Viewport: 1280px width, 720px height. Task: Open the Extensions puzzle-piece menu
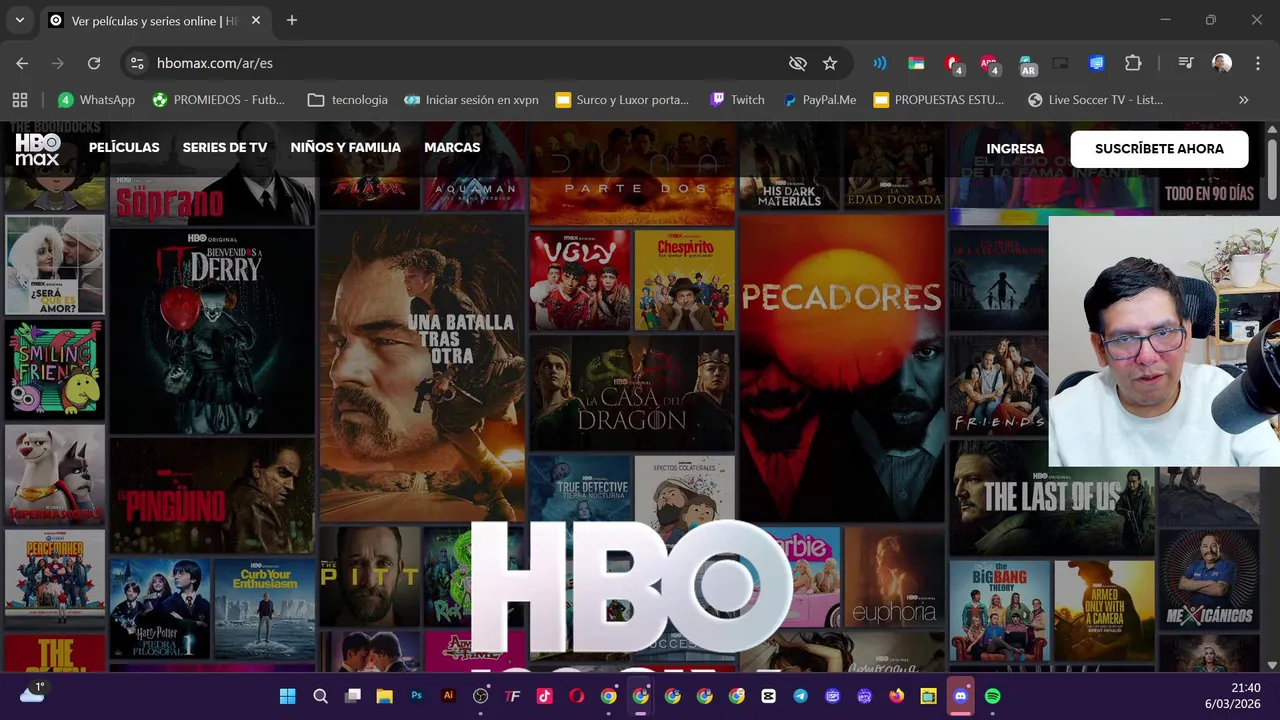1133,63
